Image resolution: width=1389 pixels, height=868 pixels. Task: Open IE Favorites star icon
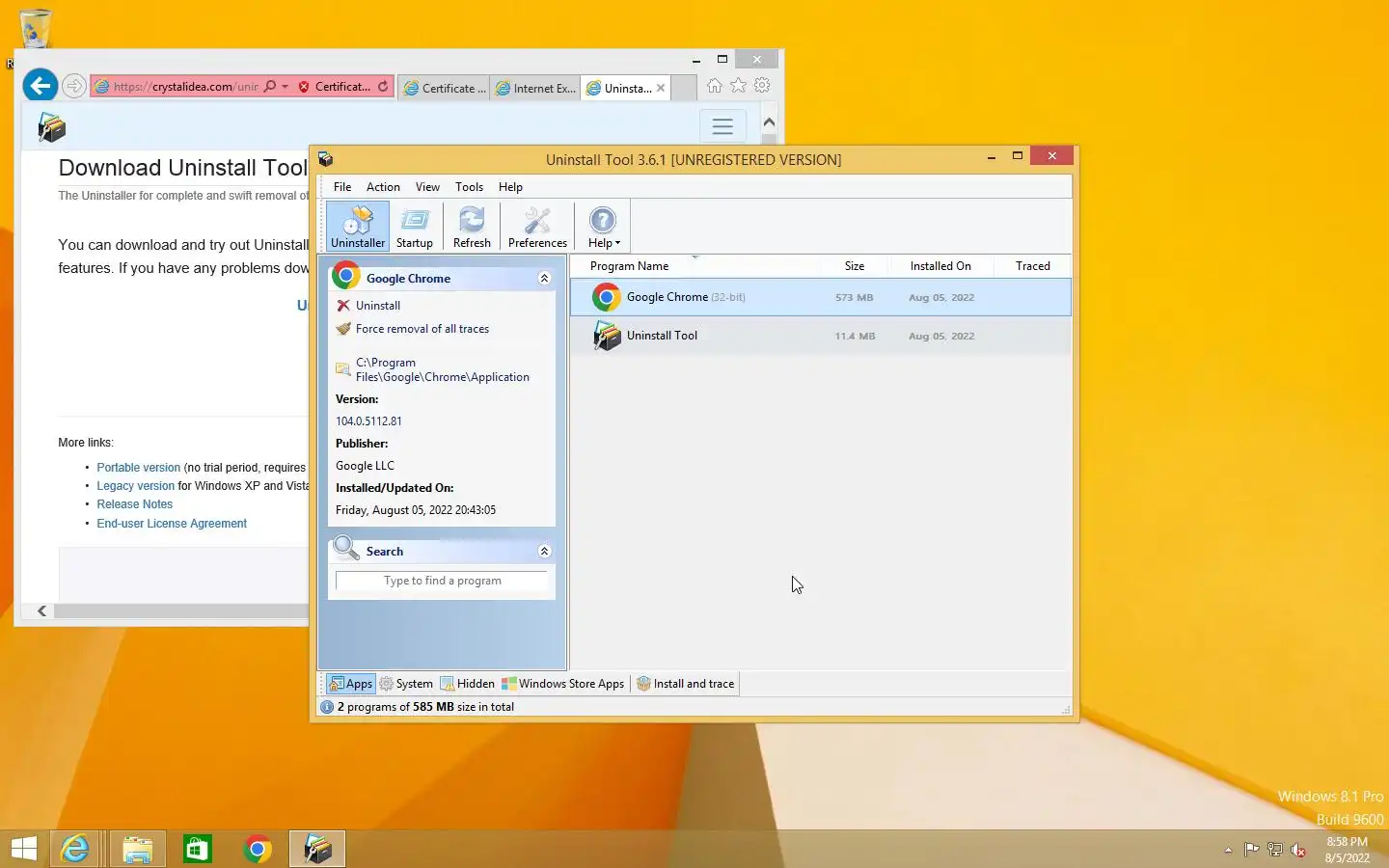tap(738, 86)
